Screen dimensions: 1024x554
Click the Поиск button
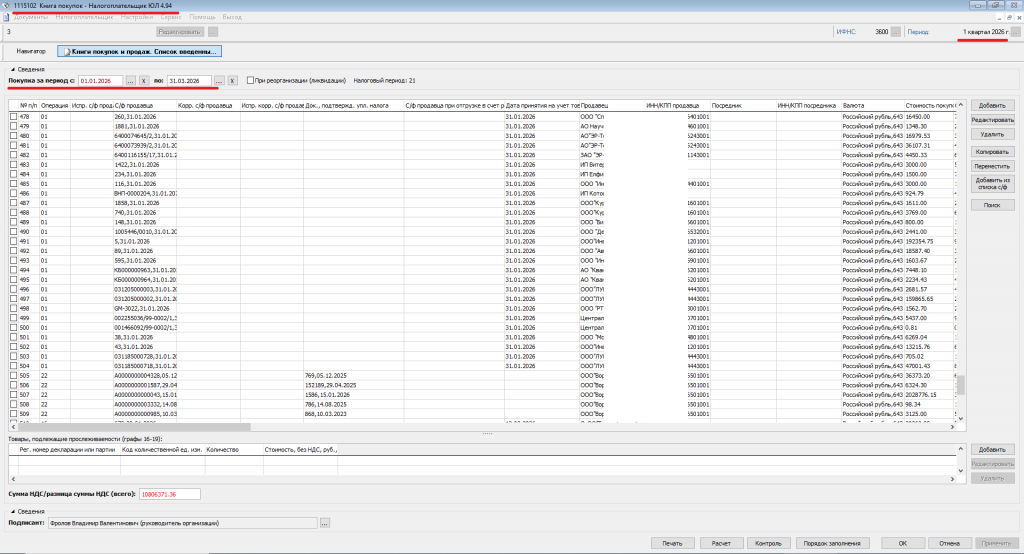point(992,205)
